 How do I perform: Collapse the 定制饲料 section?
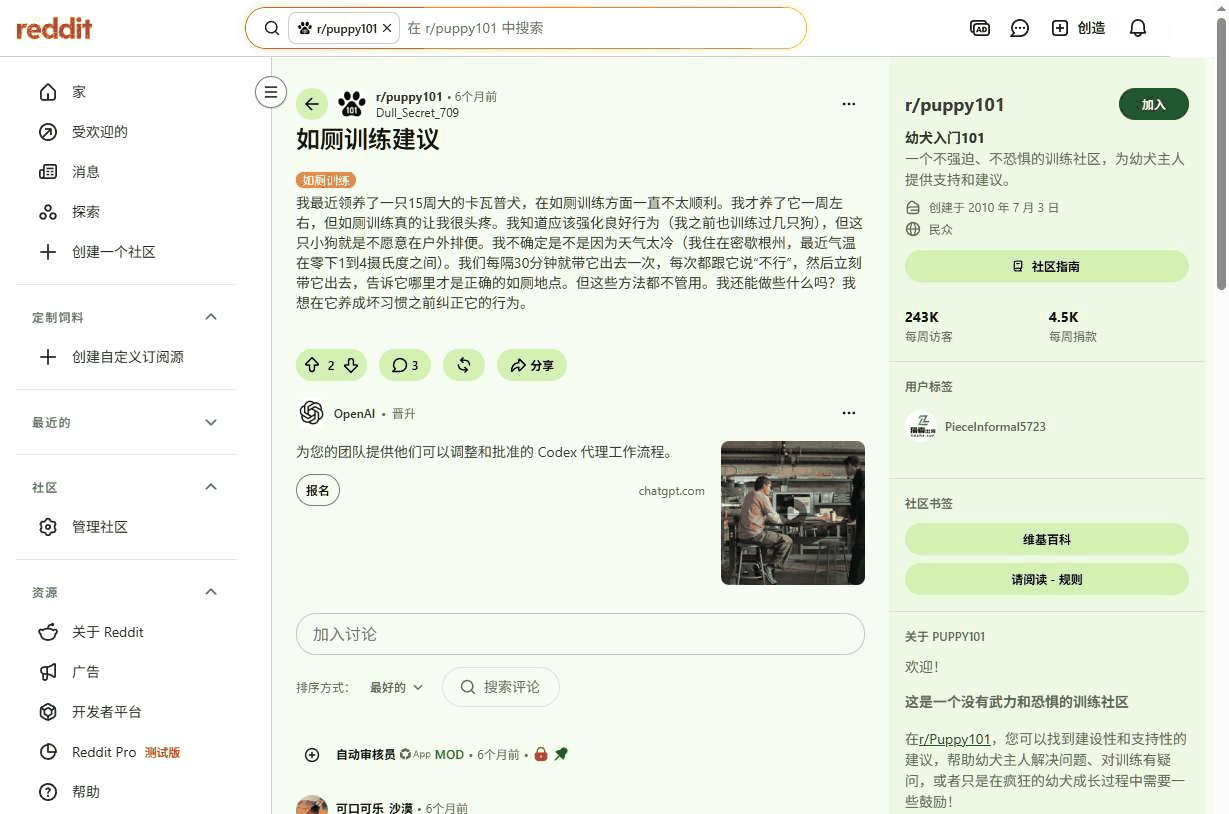pyautogui.click(x=211, y=317)
